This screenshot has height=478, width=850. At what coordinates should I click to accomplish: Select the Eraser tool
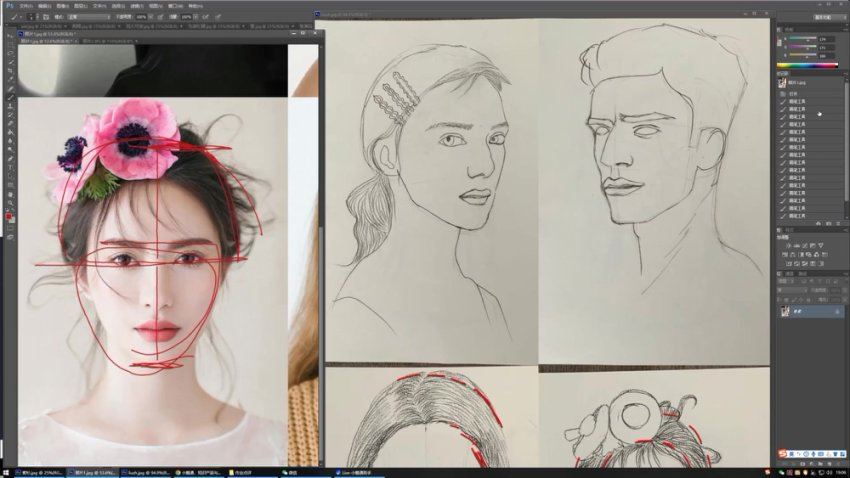point(10,123)
